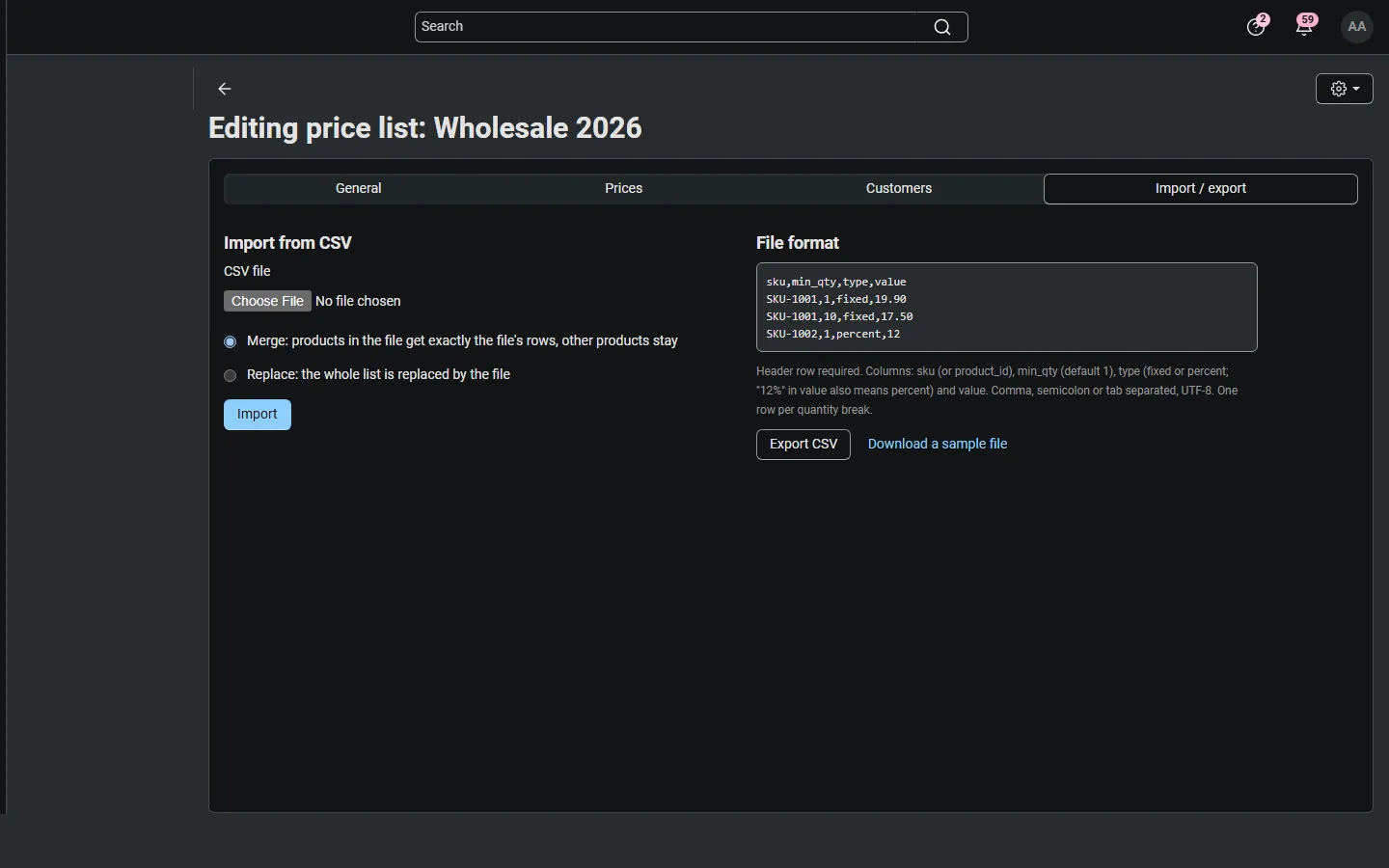Click the sample CSV format code box

click(x=1007, y=308)
